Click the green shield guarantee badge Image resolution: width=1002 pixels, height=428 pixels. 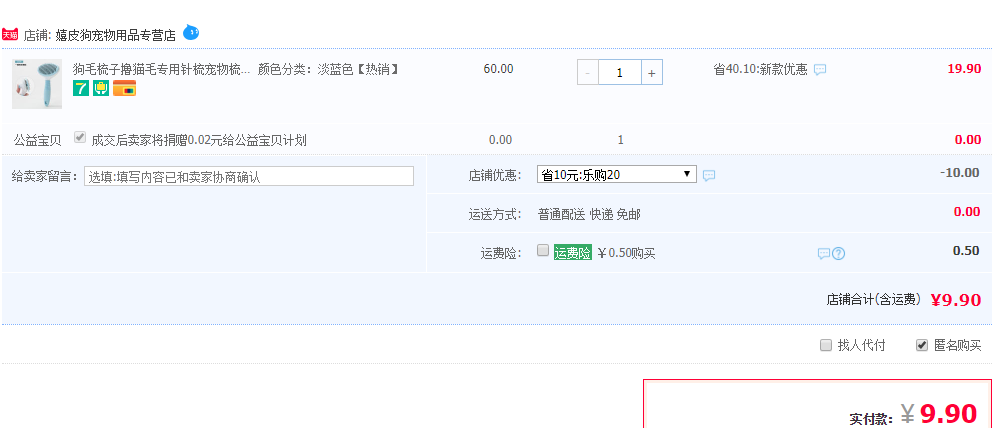101,88
